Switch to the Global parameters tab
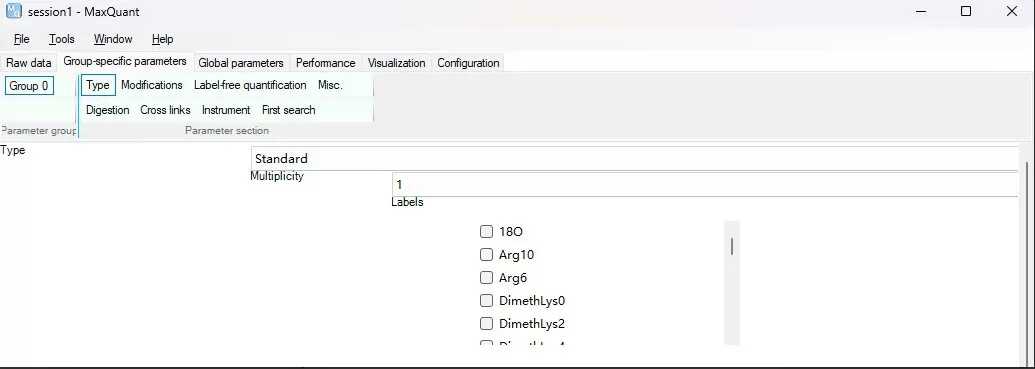This screenshot has width=1035, height=369. (241, 63)
